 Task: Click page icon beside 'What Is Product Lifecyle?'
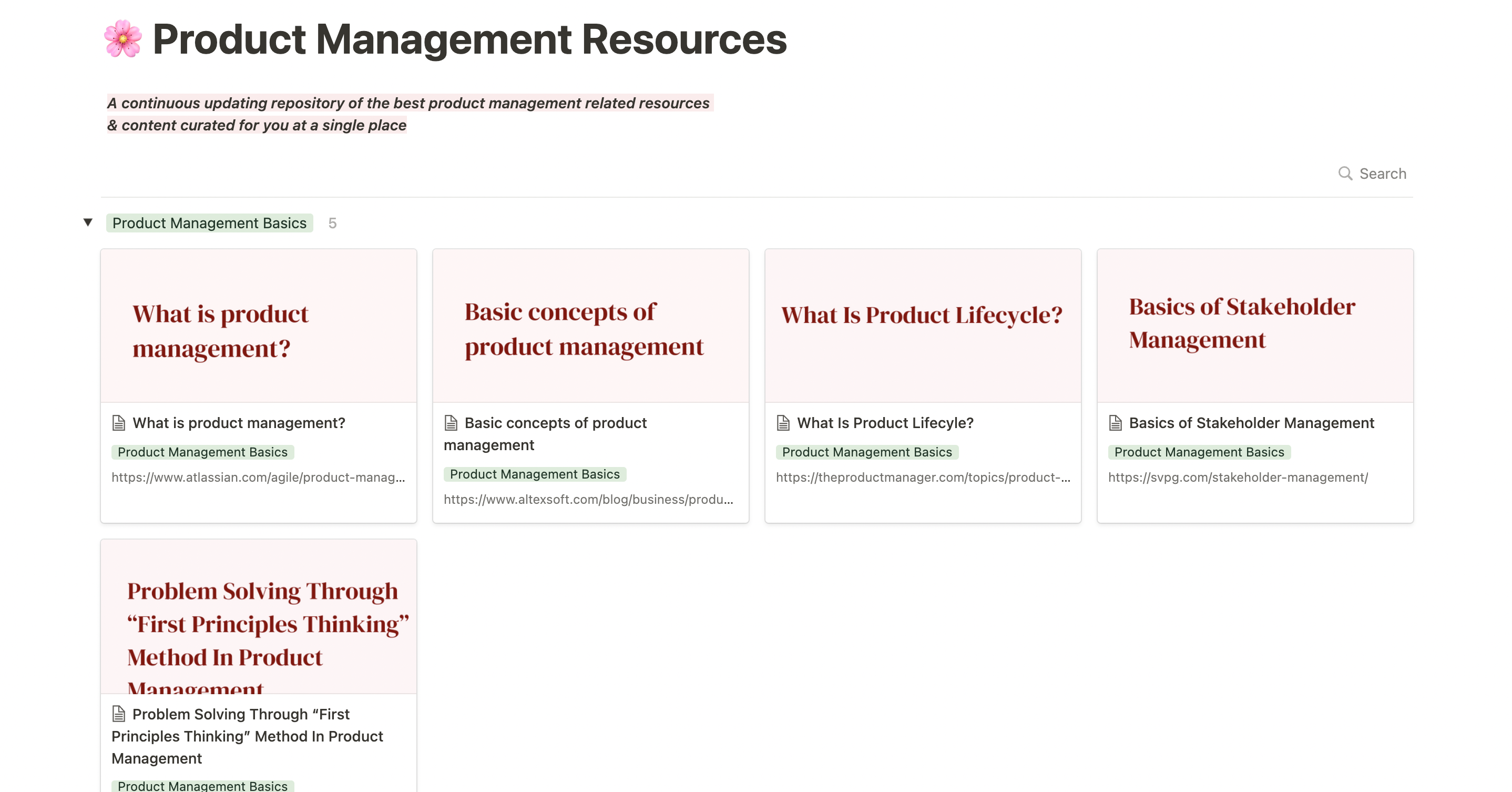pos(783,423)
